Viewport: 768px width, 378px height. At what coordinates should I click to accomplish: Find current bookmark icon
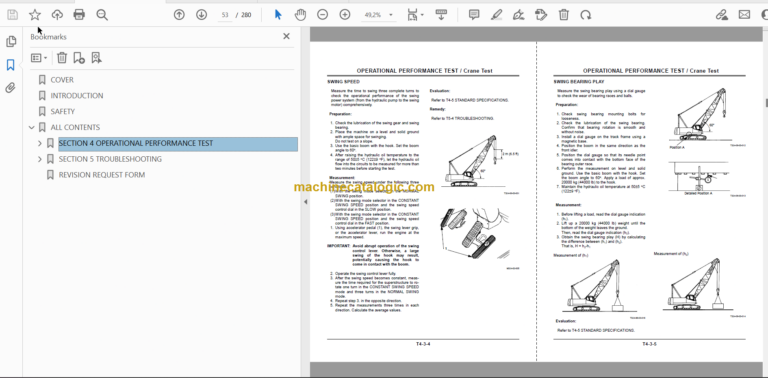pyautogui.click(x=96, y=58)
